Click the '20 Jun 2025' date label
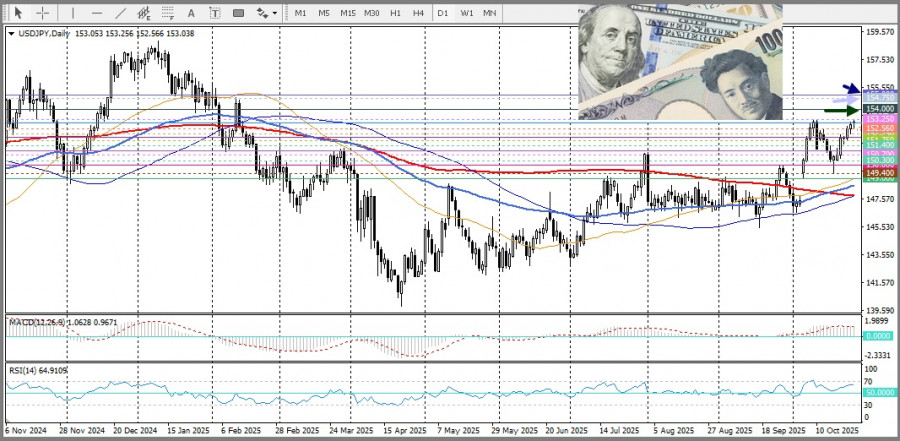Screen dimensions: 900x441 click(x=567, y=431)
